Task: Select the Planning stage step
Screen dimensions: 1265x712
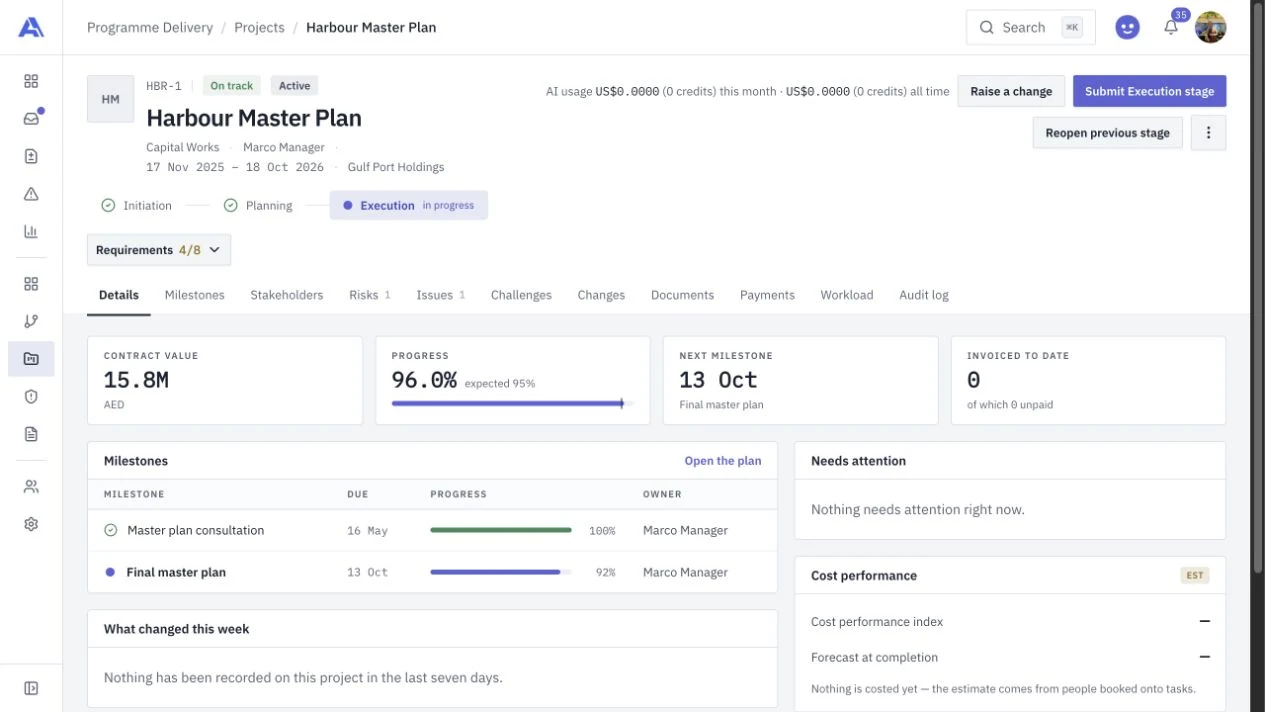Action: coord(259,205)
